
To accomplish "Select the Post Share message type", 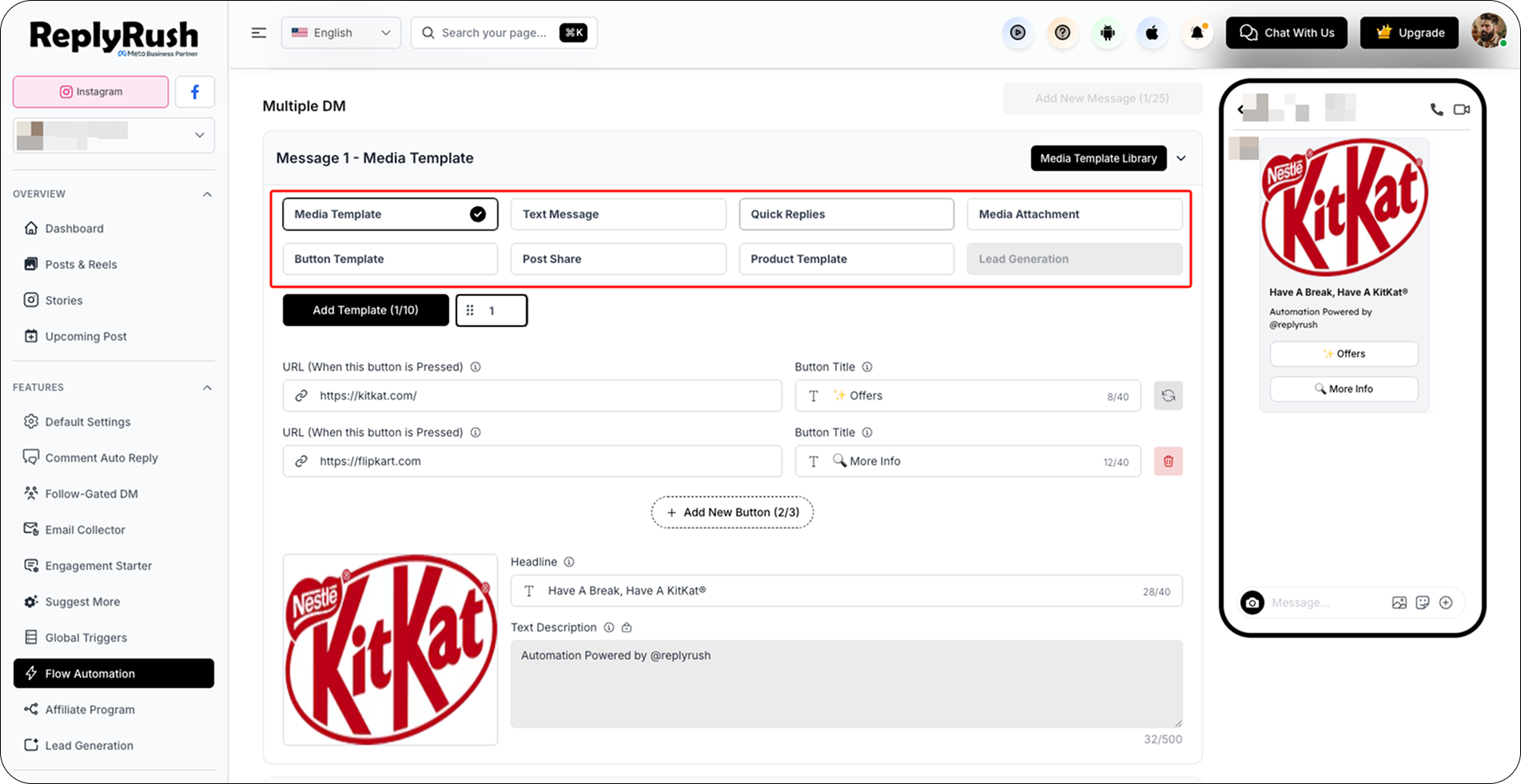I will 618,259.
